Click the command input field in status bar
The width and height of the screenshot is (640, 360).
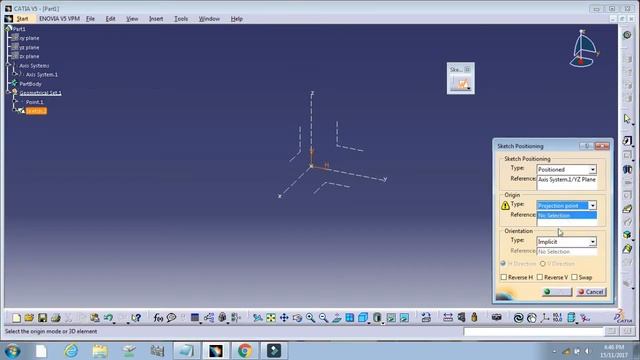pyautogui.click(x=533, y=331)
